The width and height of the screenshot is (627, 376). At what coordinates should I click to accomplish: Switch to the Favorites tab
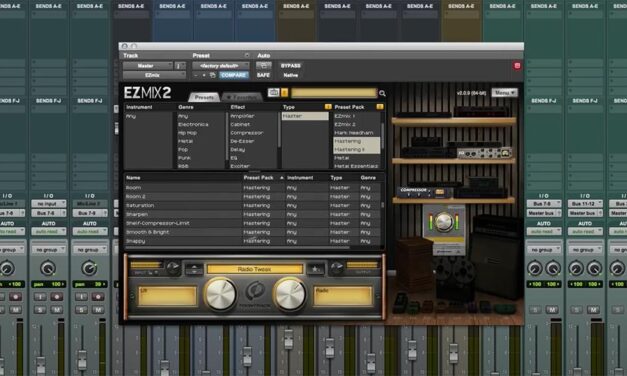tap(243, 97)
